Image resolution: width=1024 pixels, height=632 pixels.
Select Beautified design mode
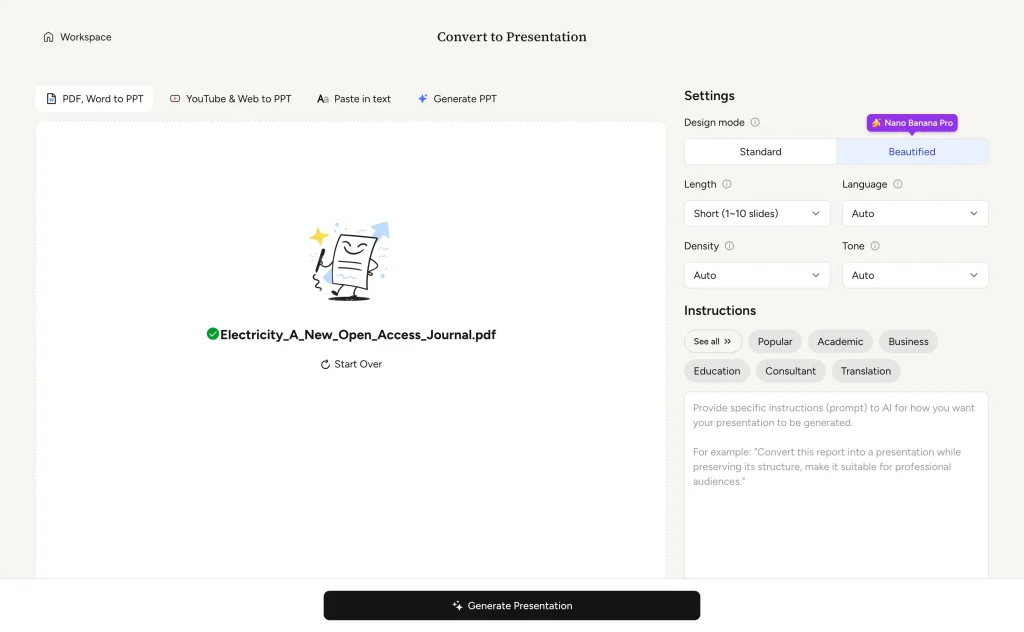(x=912, y=151)
